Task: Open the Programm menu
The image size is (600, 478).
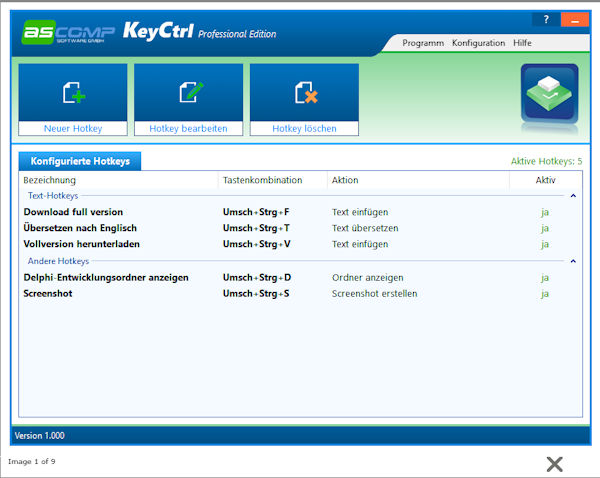Action: coord(423,43)
